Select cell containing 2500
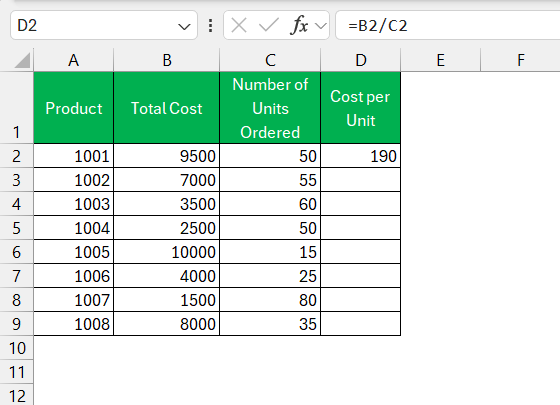Image resolution: width=560 pixels, height=405 pixels. coord(166,228)
